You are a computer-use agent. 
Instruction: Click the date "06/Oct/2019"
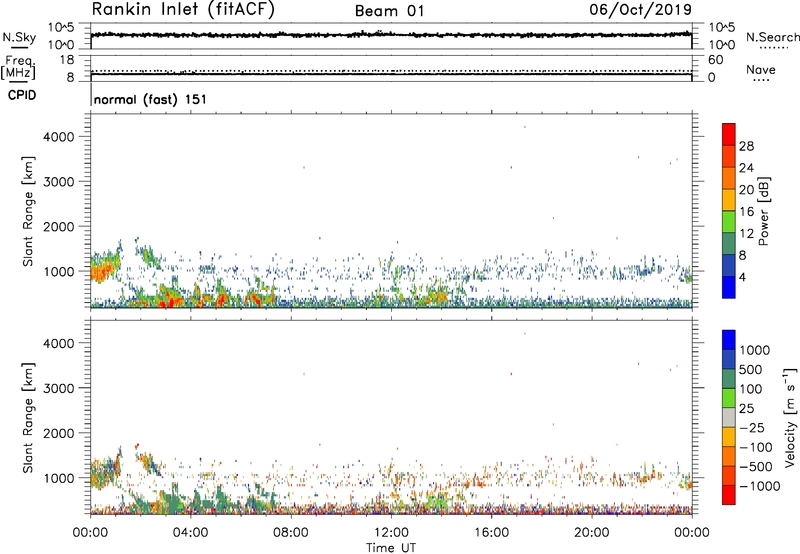[x=640, y=10]
